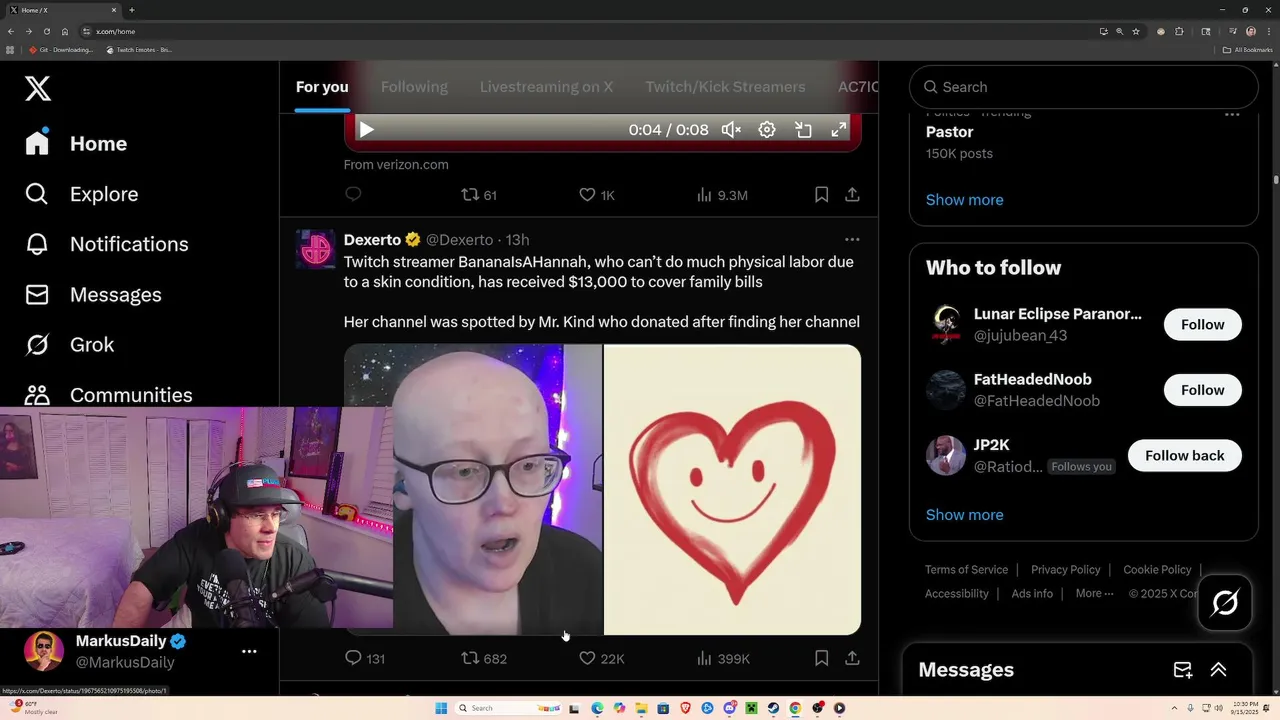The image size is (1280, 720).
Task: Share the Dexerto post
Action: tap(852, 658)
